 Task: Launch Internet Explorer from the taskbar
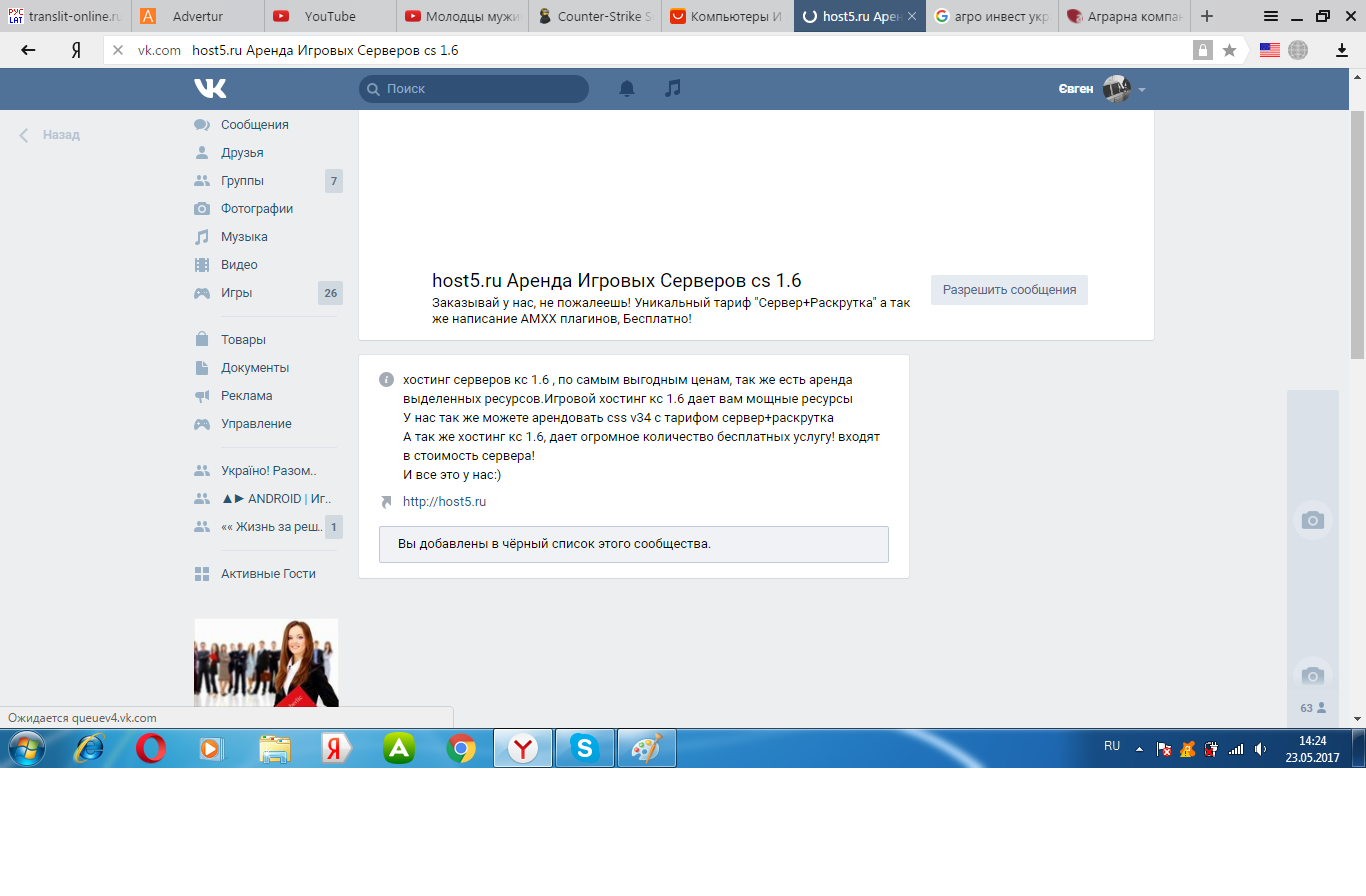(89, 748)
